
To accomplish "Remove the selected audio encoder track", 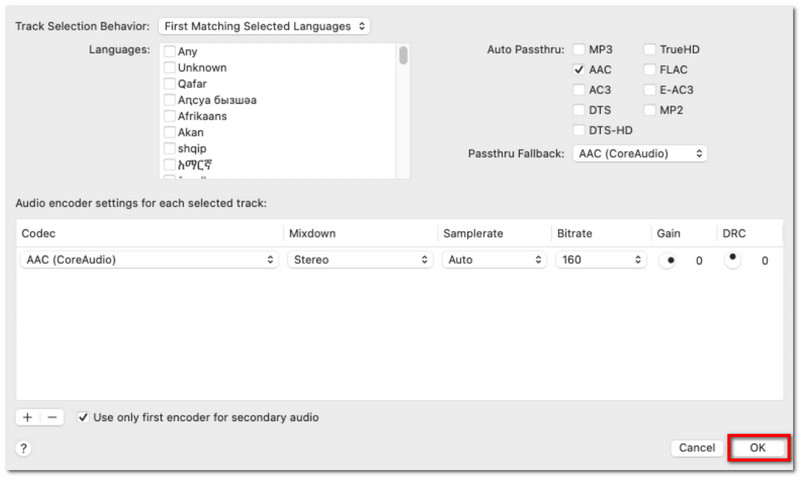I will (x=52, y=417).
